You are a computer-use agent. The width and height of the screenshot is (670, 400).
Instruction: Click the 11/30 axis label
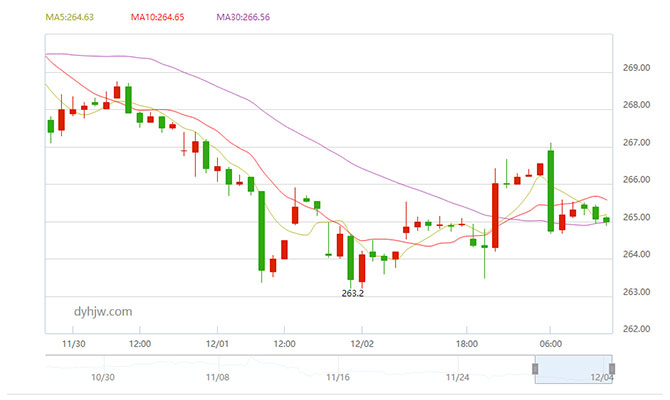73,344
